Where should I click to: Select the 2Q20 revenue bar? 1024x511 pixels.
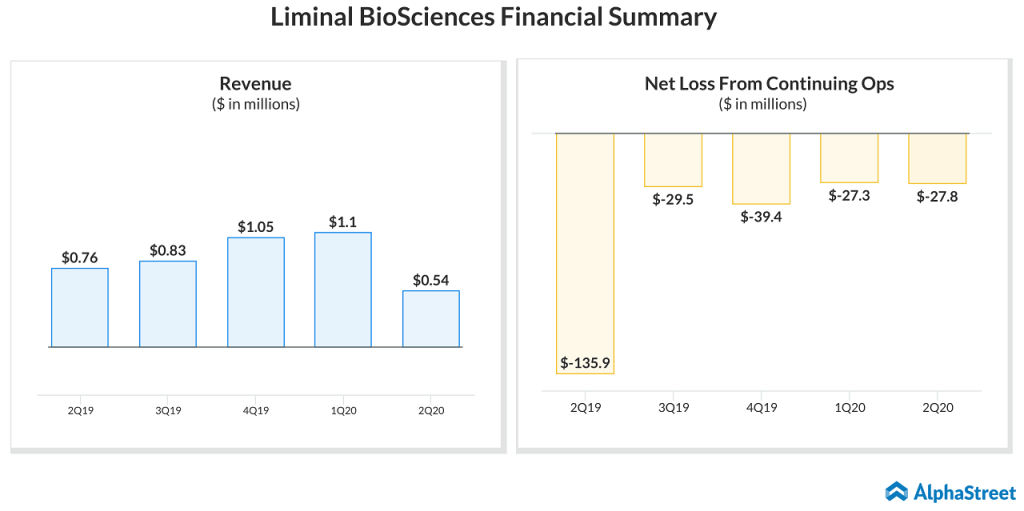tap(431, 319)
